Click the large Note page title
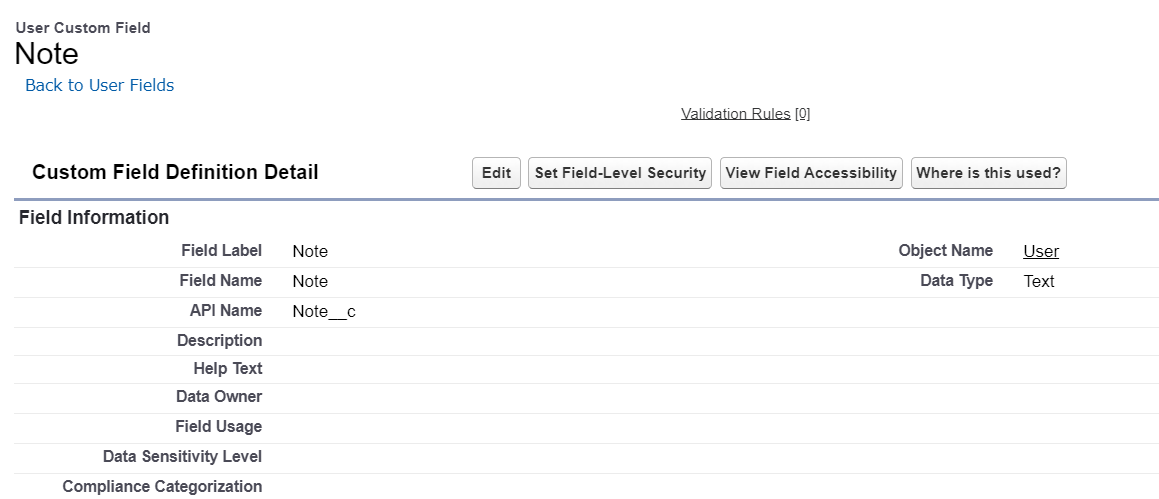The width and height of the screenshot is (1159, 499). pyautogui.click(x=47, y=54)
